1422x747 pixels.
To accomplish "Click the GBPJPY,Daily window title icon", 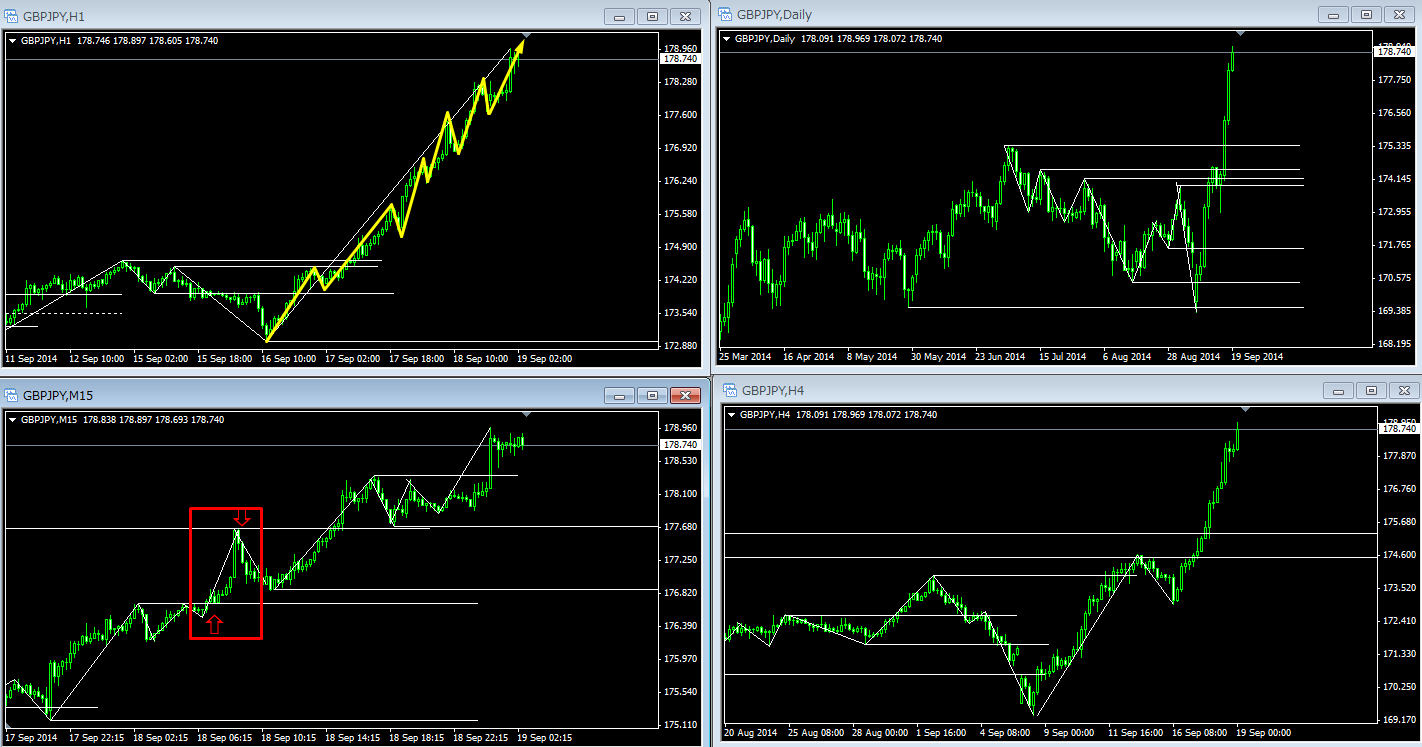I will pyautogui.click(x=724, y=14).
